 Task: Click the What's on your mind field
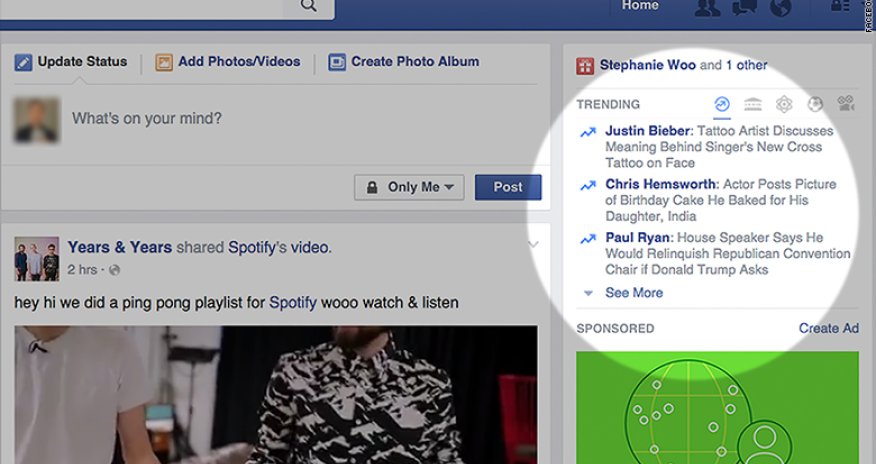coord(300,119)
